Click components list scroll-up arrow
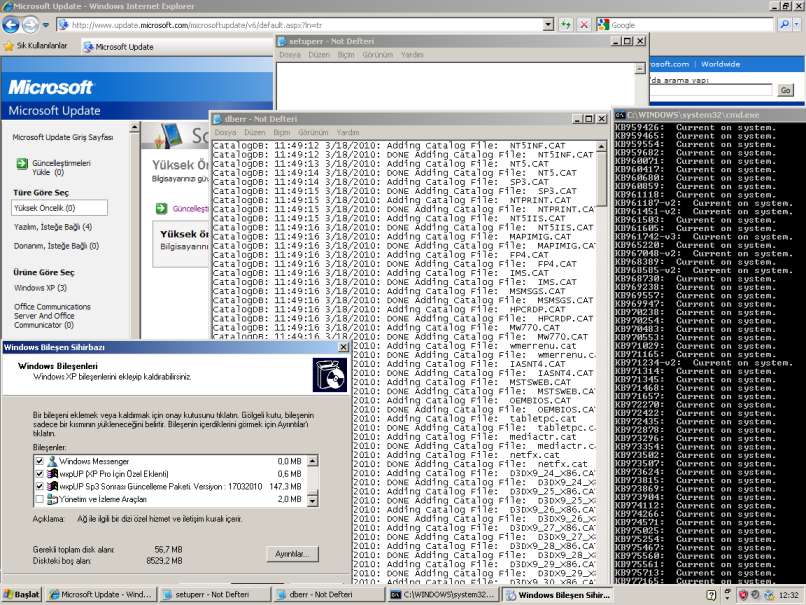This screenshot has width=806, height=605. pyautogui.click(x=313, y=461)
